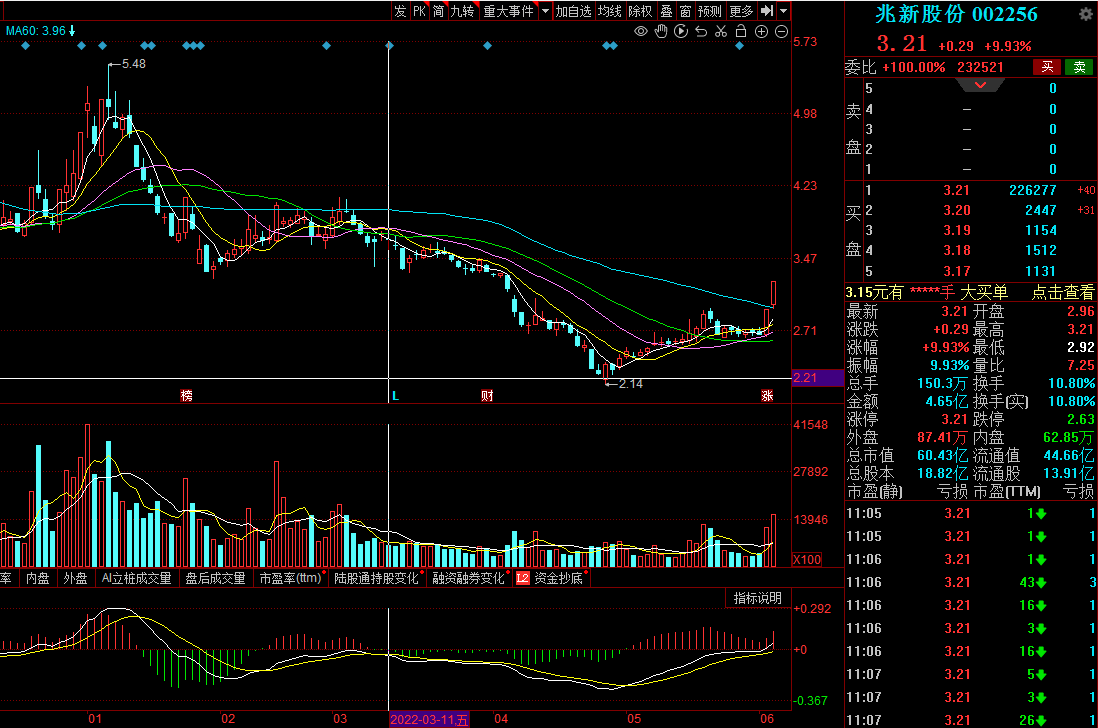Expand the sell-side order book chevron
This screenshot has width=1098, height=728.
point(980,85)
